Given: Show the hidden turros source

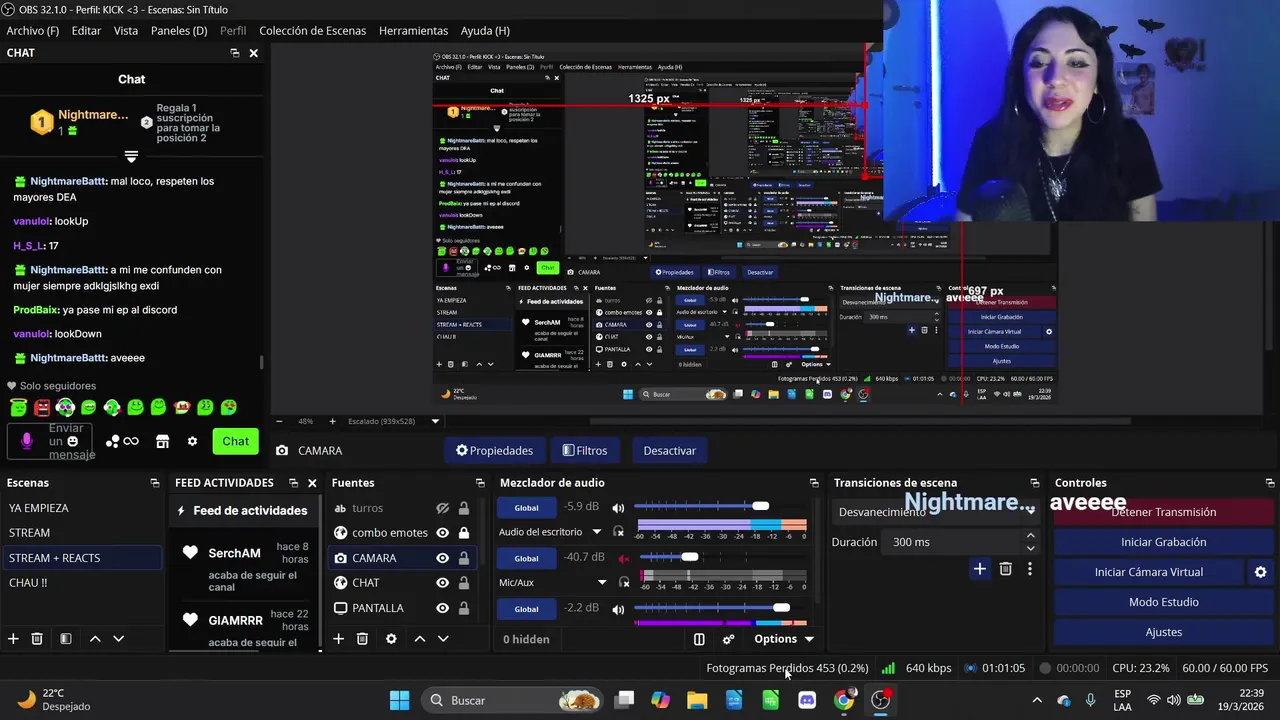Looking at the screenshot, I should click(442, 508).
